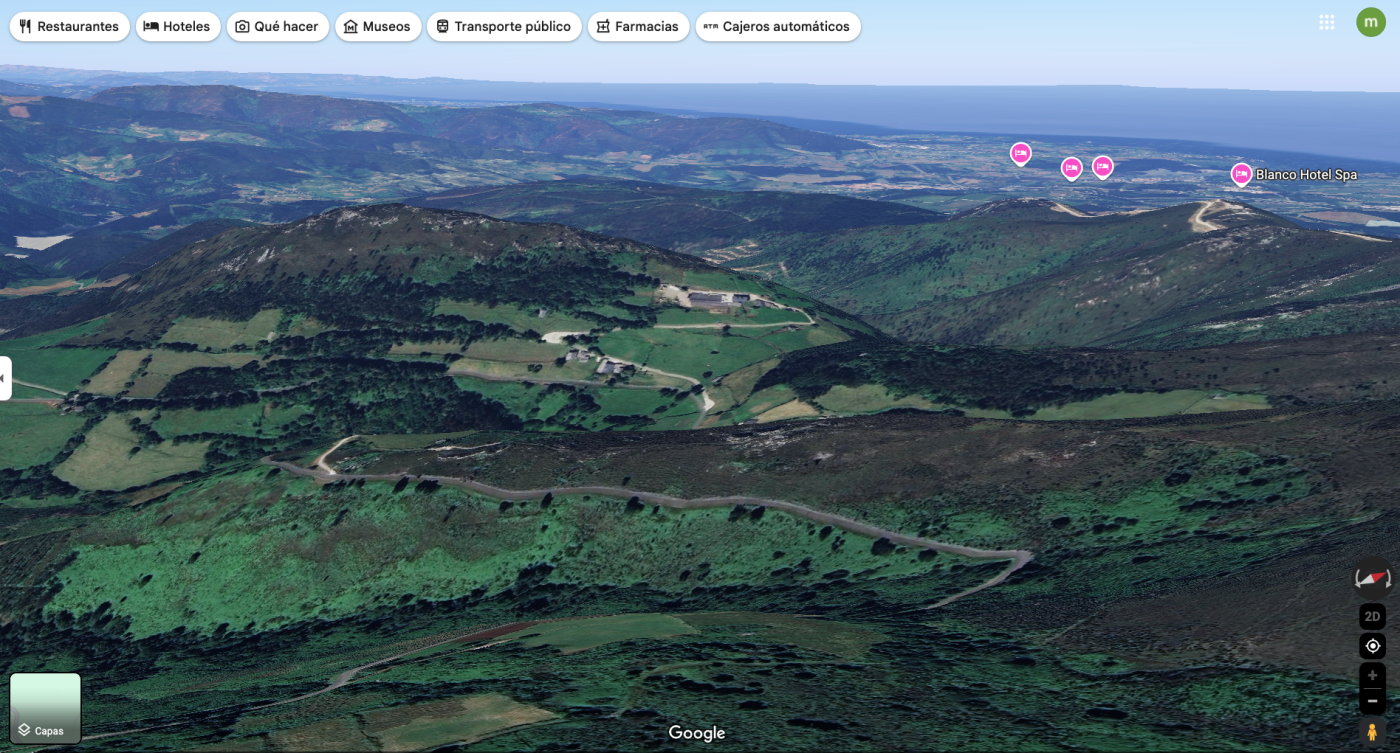Show Hoteles on the map
Viewport: 1400px width, 753px height.
177,27
